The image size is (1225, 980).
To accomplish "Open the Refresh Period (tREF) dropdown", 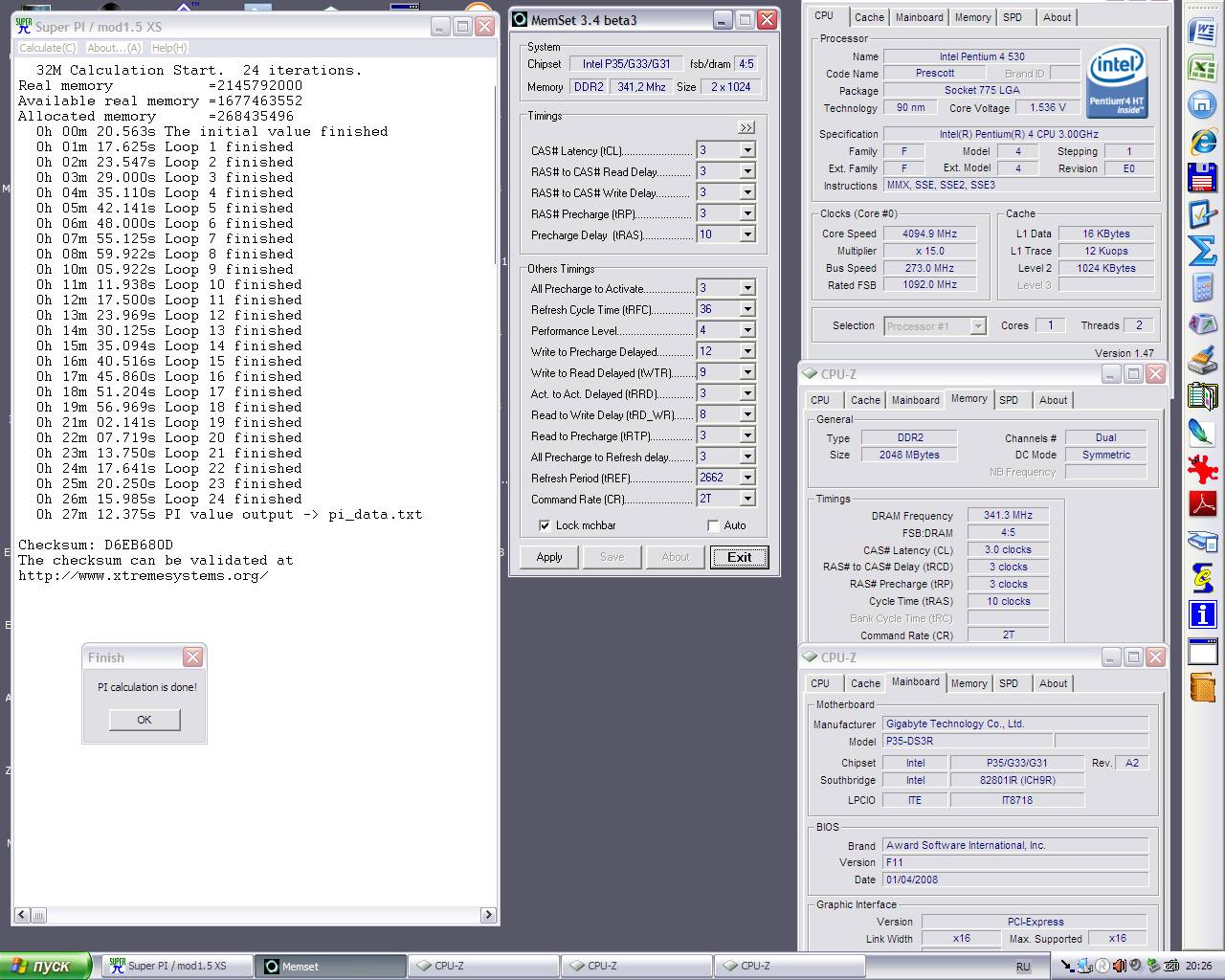I will 747,478.
